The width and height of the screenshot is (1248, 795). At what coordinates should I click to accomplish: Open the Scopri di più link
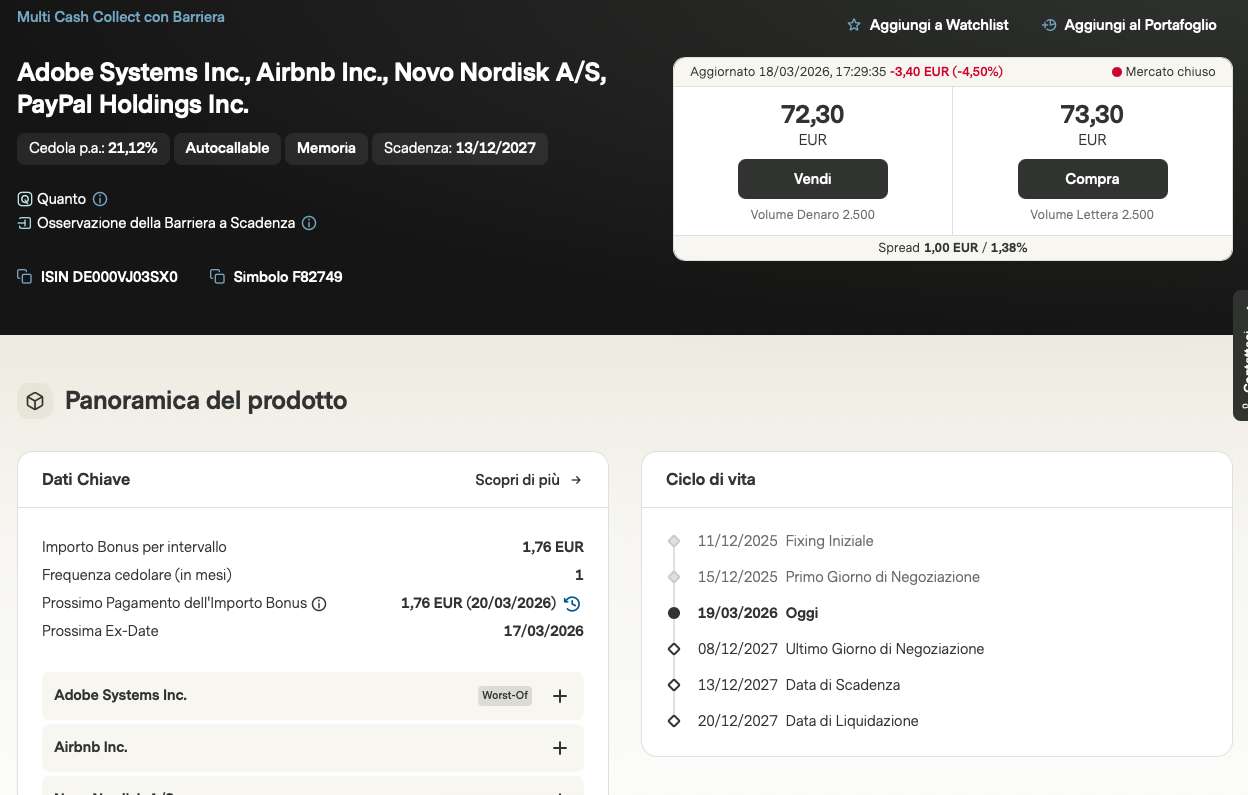click(528, 480)
